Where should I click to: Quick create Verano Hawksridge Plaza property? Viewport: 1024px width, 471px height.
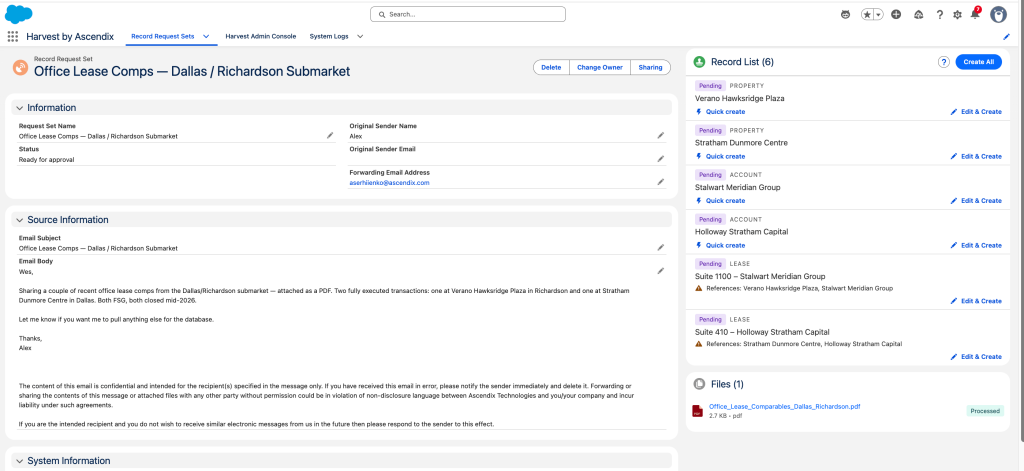[720, 112]
